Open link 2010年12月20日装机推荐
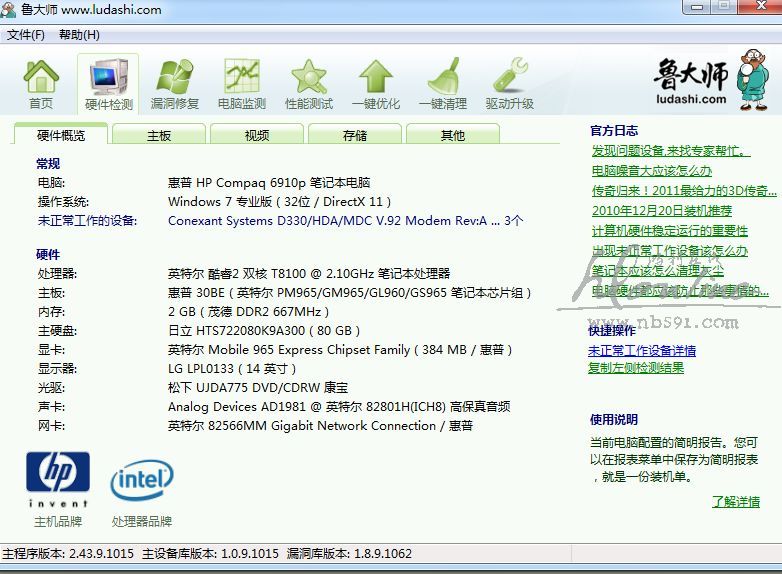Image resolution: width=782 pixels, height=574 pixels. pyautogui.click(x=662, y=210)
